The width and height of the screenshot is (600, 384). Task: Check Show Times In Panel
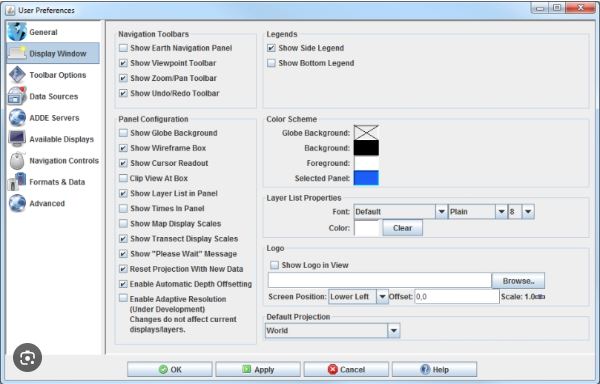(123, 208)
